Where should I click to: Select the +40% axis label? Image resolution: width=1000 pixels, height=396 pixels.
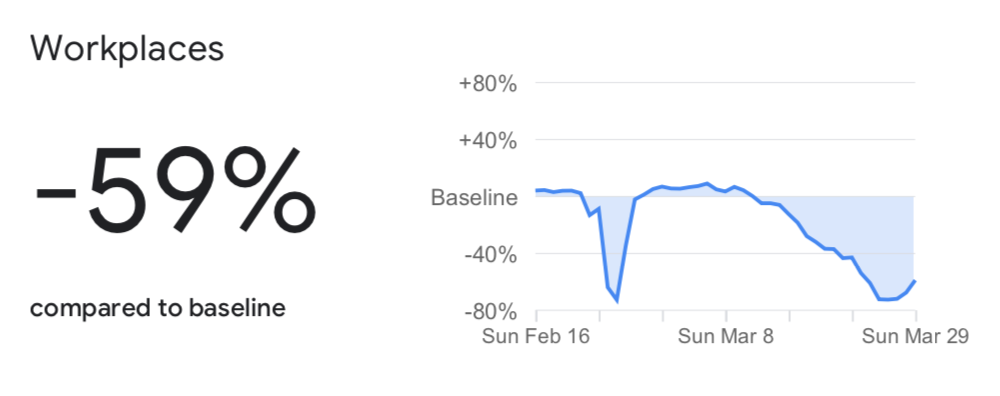point(488,140)
